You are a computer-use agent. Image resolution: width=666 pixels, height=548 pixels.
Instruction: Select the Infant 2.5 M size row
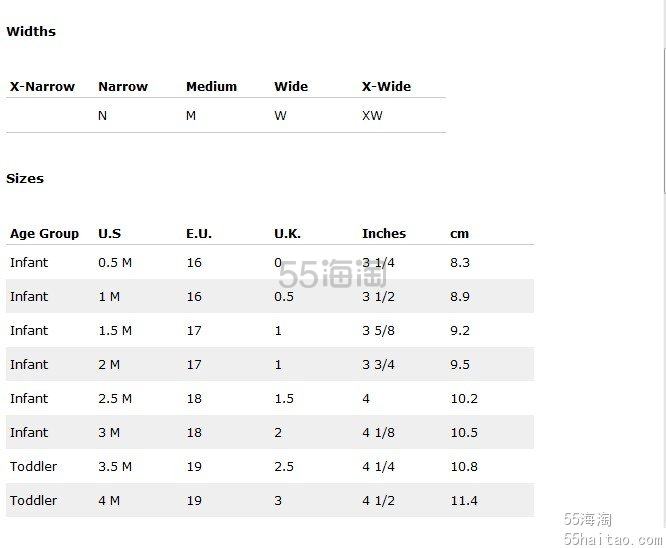click(270, 398)
